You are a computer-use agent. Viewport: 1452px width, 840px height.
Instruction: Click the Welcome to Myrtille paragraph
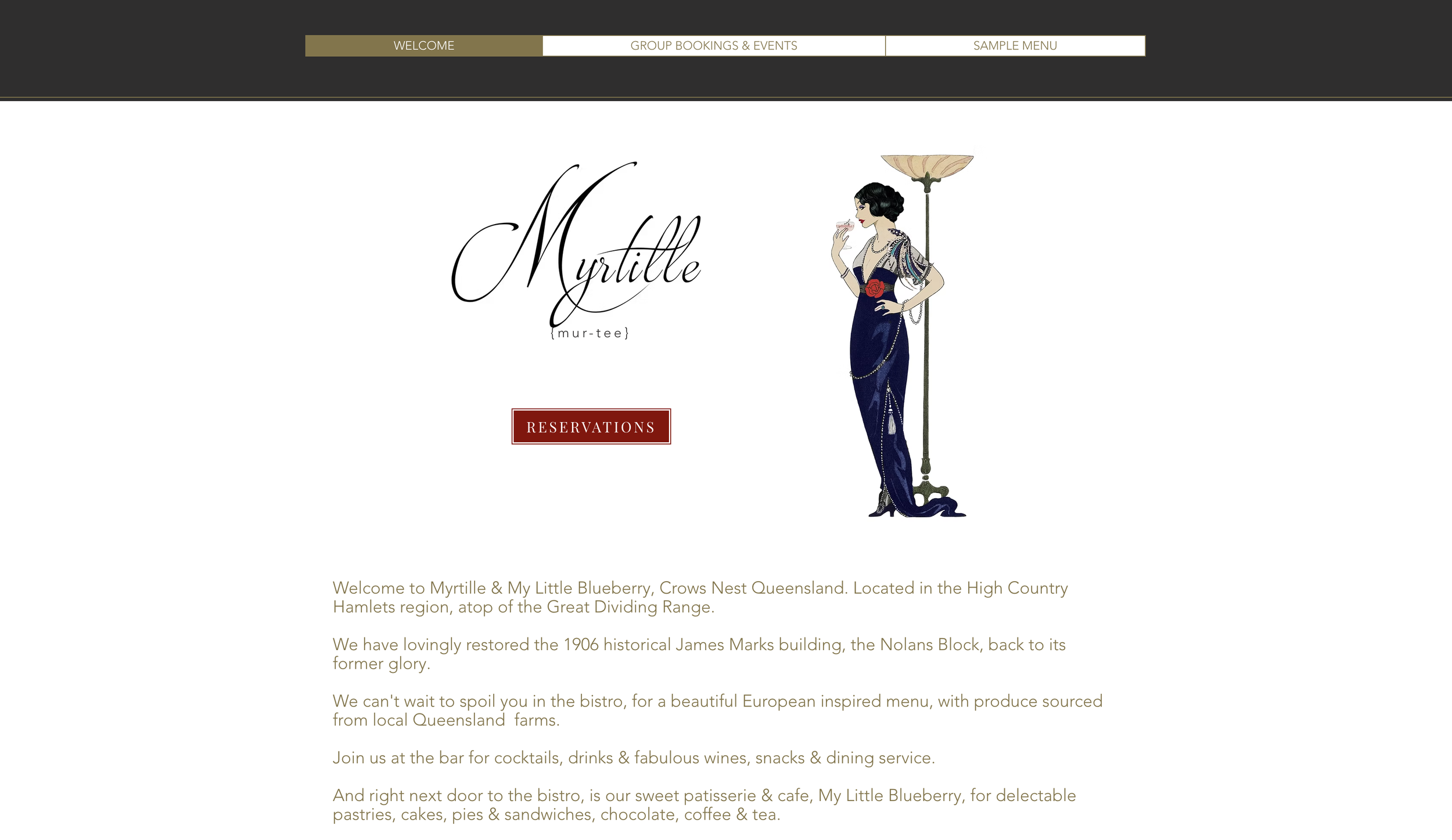coord(700,597)
